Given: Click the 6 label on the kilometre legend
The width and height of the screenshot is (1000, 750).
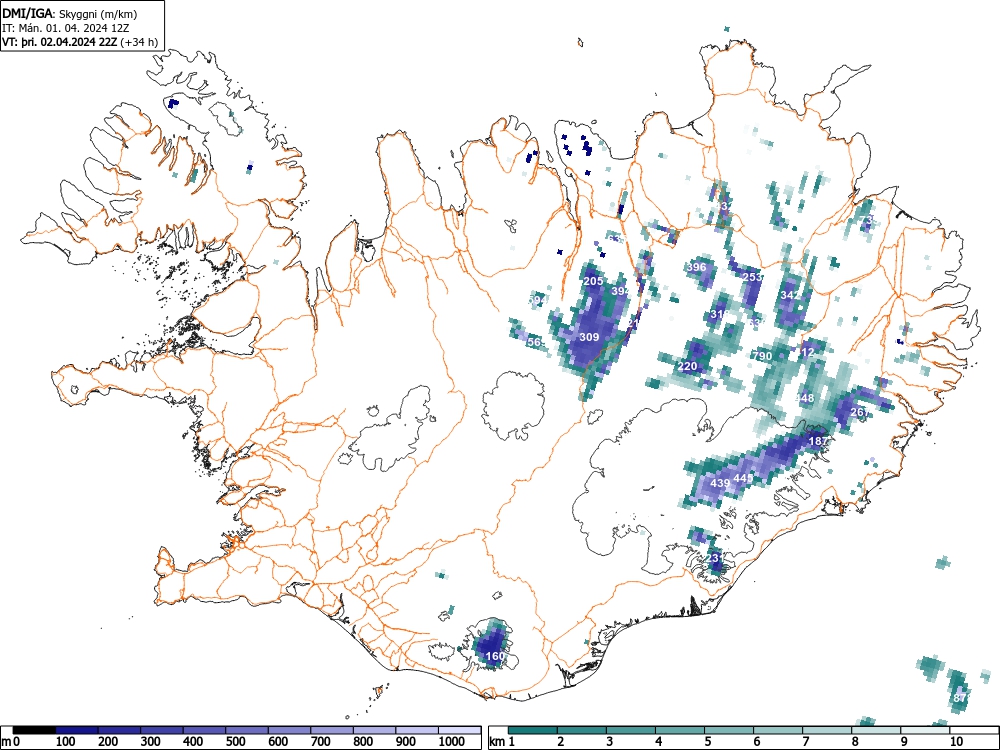Looking at the screenshot, I should [x=756, y=742].
